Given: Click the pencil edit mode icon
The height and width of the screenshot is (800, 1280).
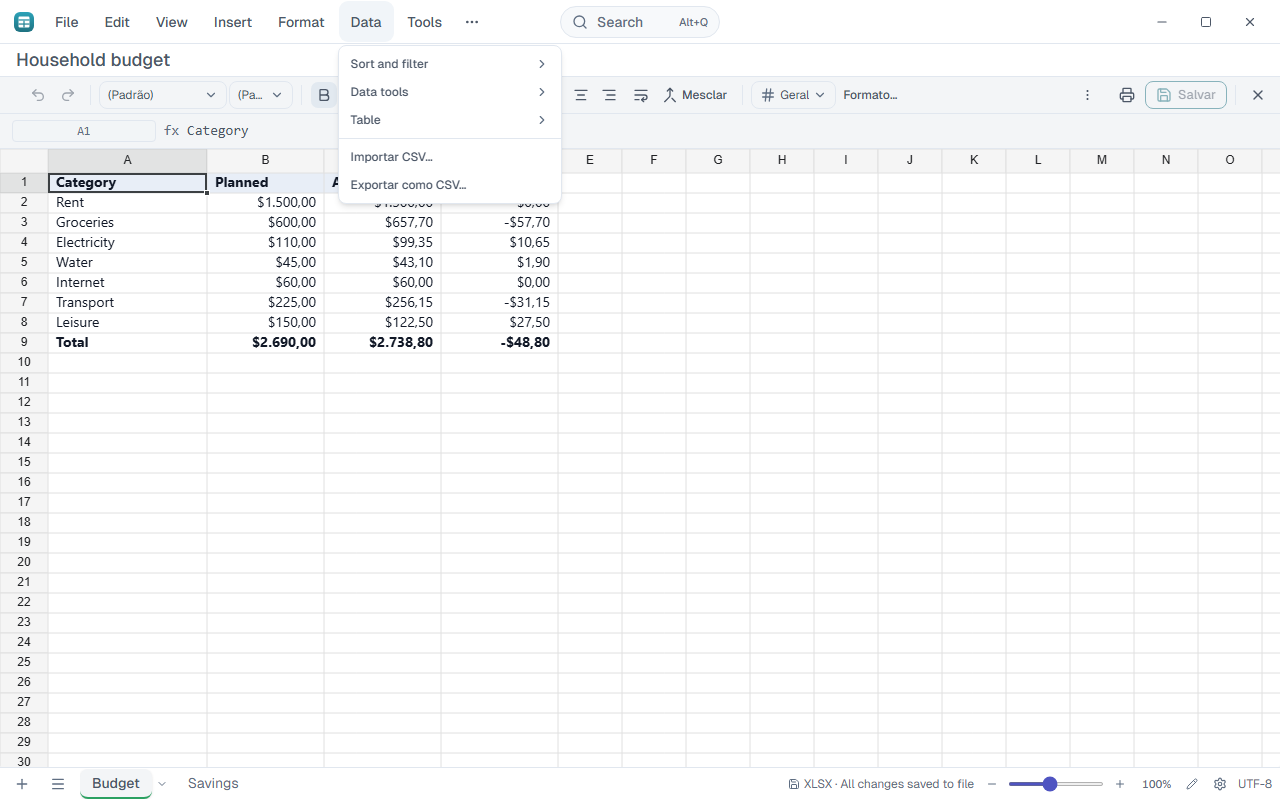Looking at the screenshot, I should point(1192,784).
